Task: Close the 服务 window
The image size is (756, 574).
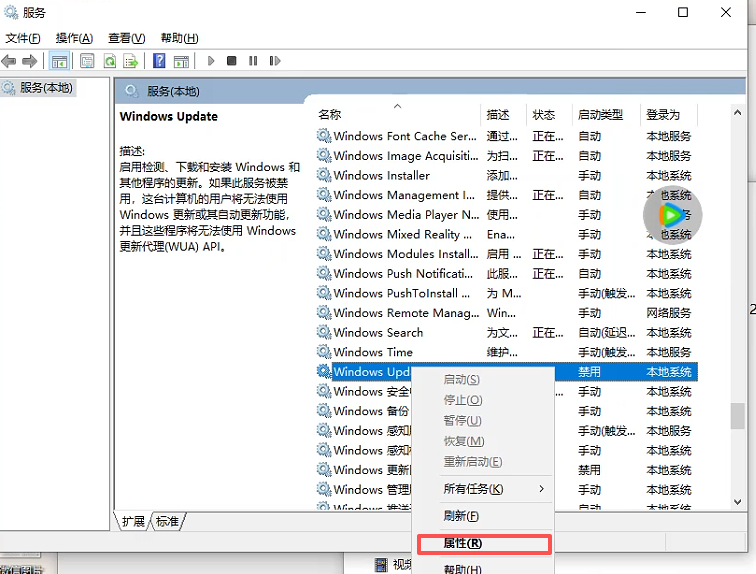Action: pyautogui.click(x=726, y=12)
